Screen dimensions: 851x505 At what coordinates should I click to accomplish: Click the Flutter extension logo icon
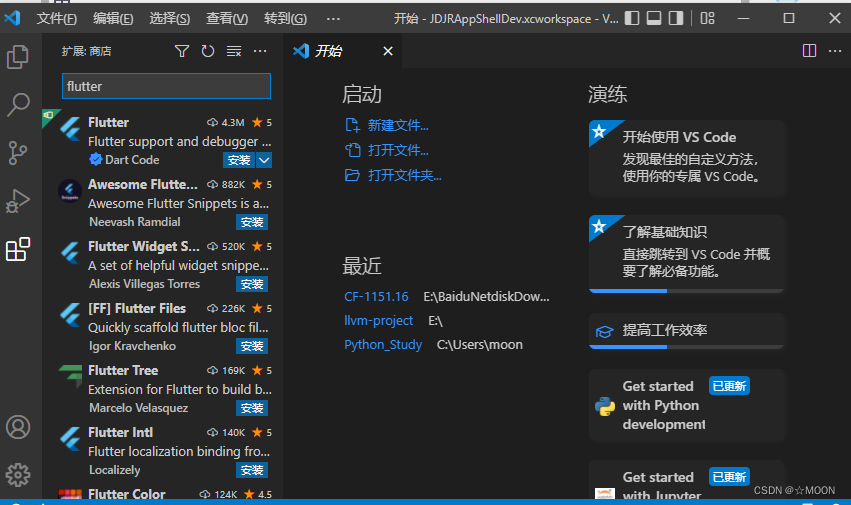click(71, 129)
